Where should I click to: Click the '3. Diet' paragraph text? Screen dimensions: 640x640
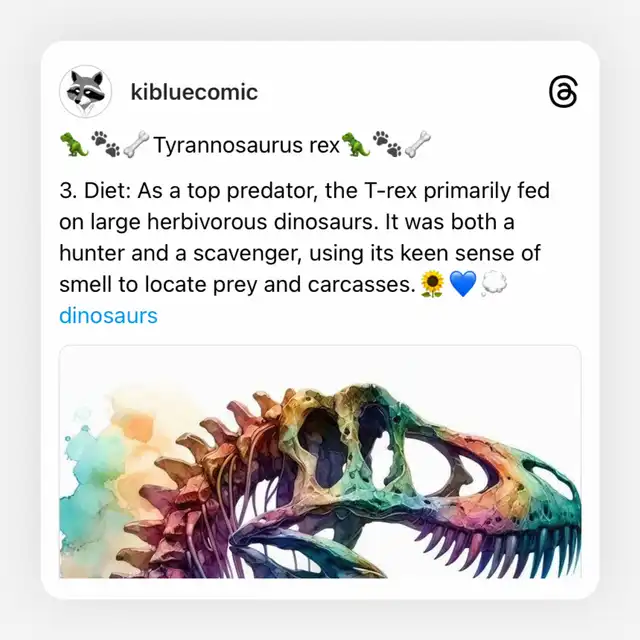point(304,237)
